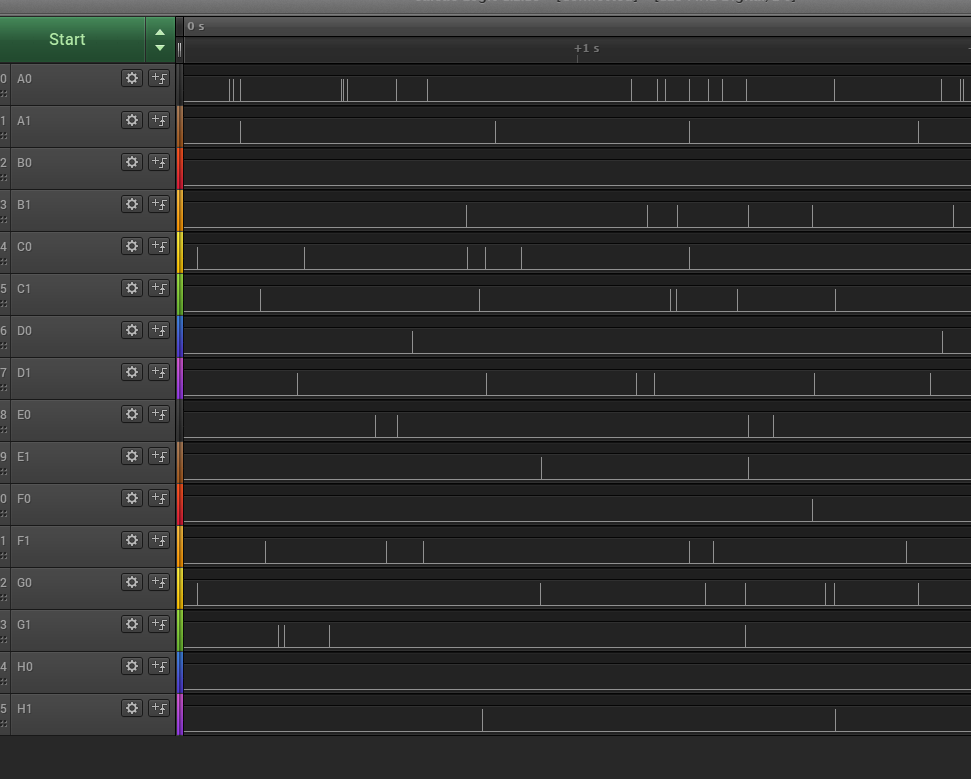Image resolution: width=971 pixels, height=779 pixels.
Task: Open channel D0 settings gear
Action: tap(132, 330)
